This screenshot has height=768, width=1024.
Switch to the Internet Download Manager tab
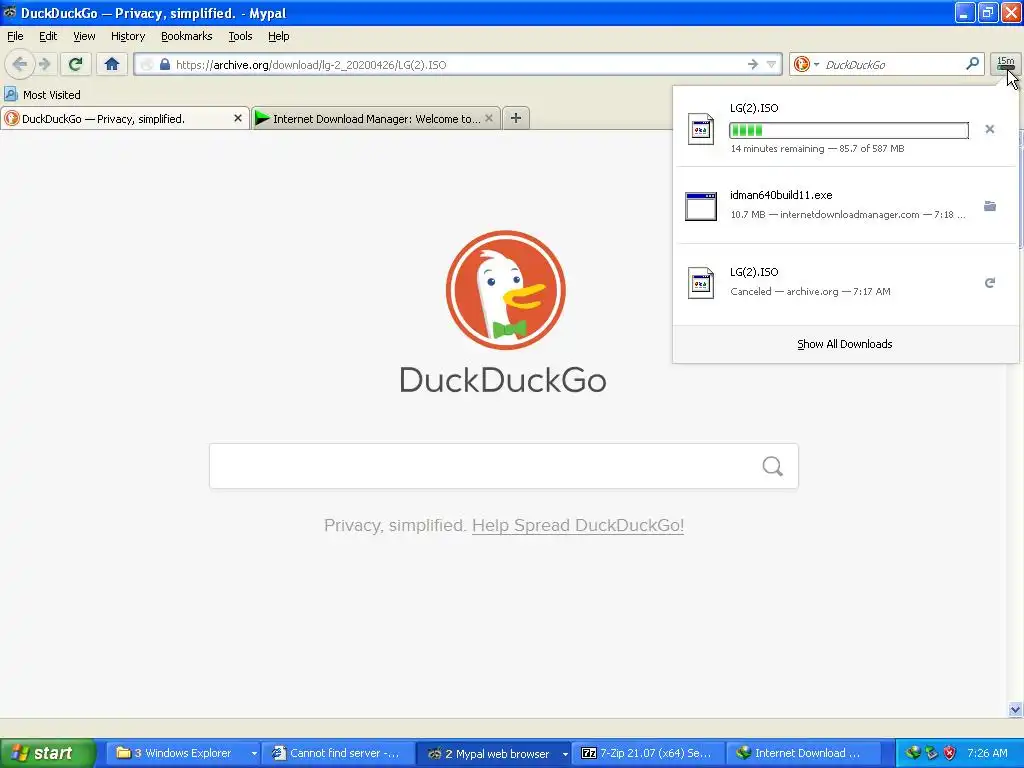[x=376, y=118]
